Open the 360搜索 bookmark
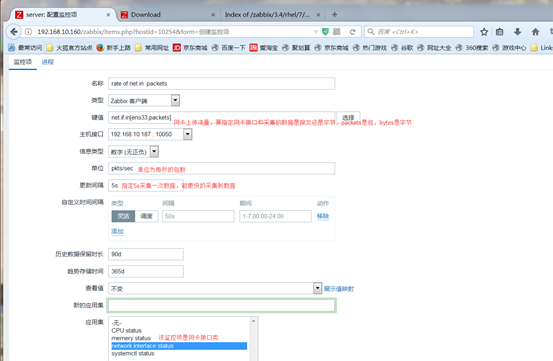 tap(472, 47)
